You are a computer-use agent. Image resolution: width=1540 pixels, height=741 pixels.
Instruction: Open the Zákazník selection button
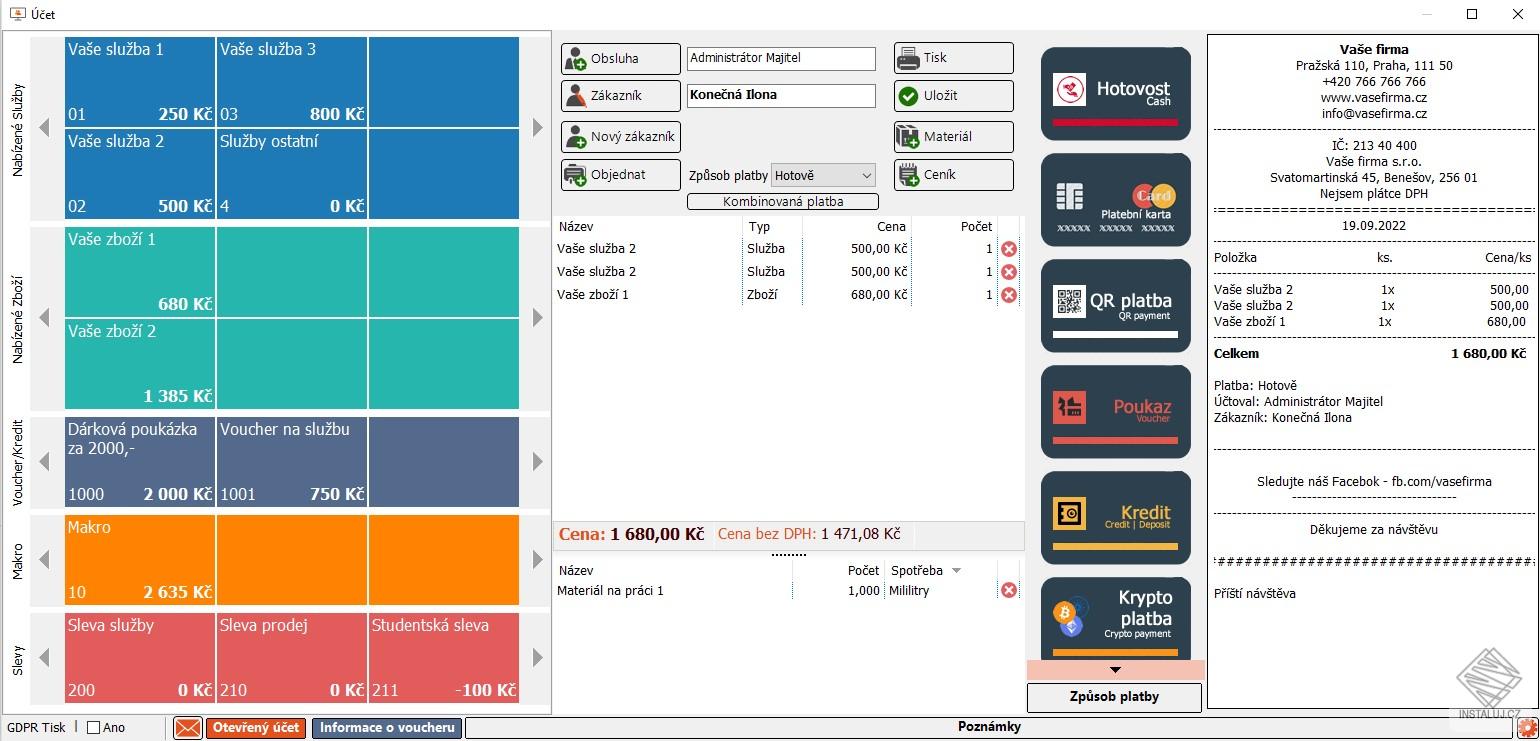tap(621, 96)
